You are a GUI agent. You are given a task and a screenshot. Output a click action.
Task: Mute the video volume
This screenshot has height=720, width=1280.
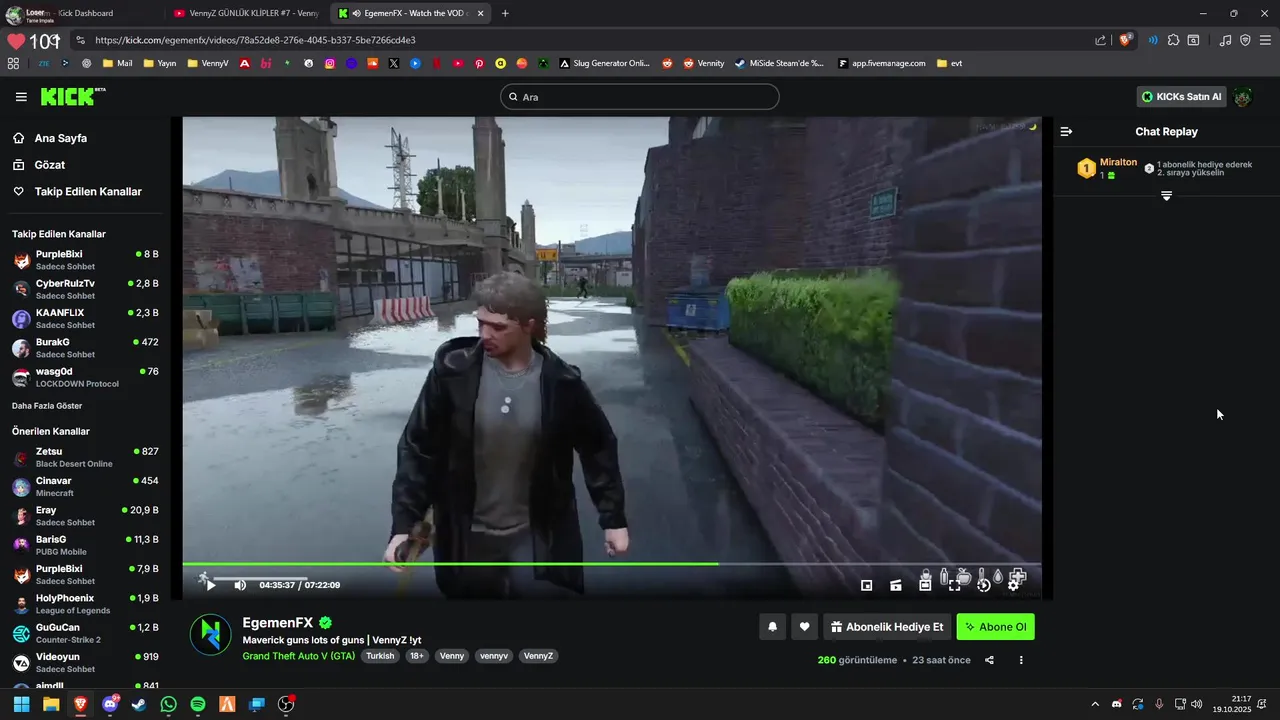[240, 585]
